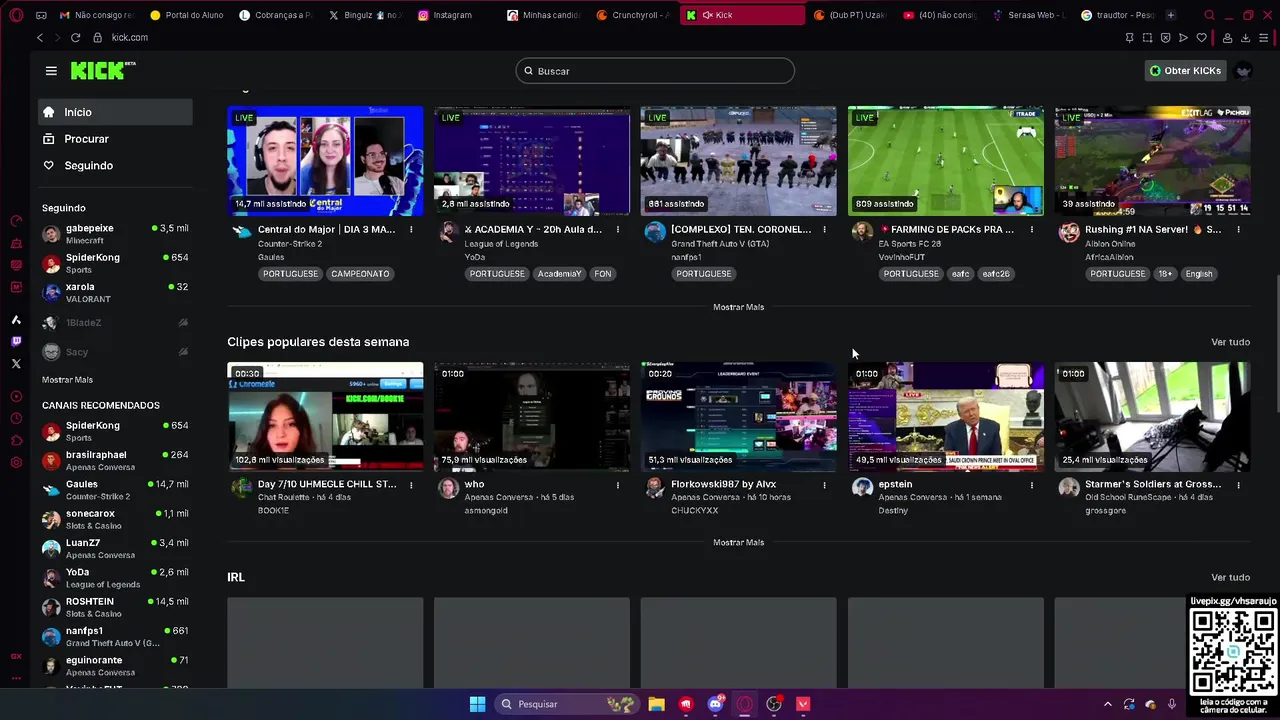Search tabs using the magnifier icon
Image resolution: width=1280 pixels, height=720 pixels.
1209,15
